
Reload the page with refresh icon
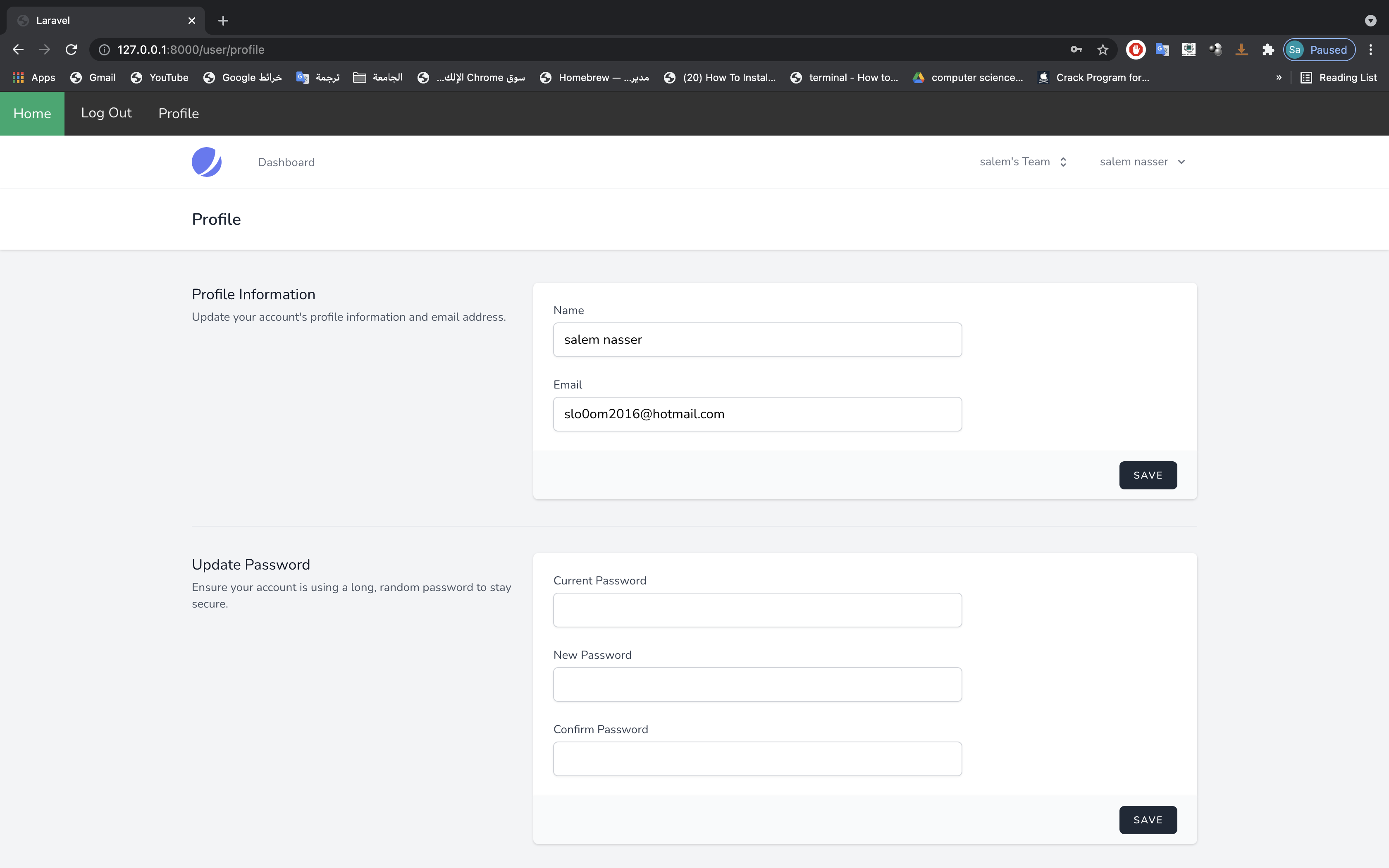[x=71, y=50]
